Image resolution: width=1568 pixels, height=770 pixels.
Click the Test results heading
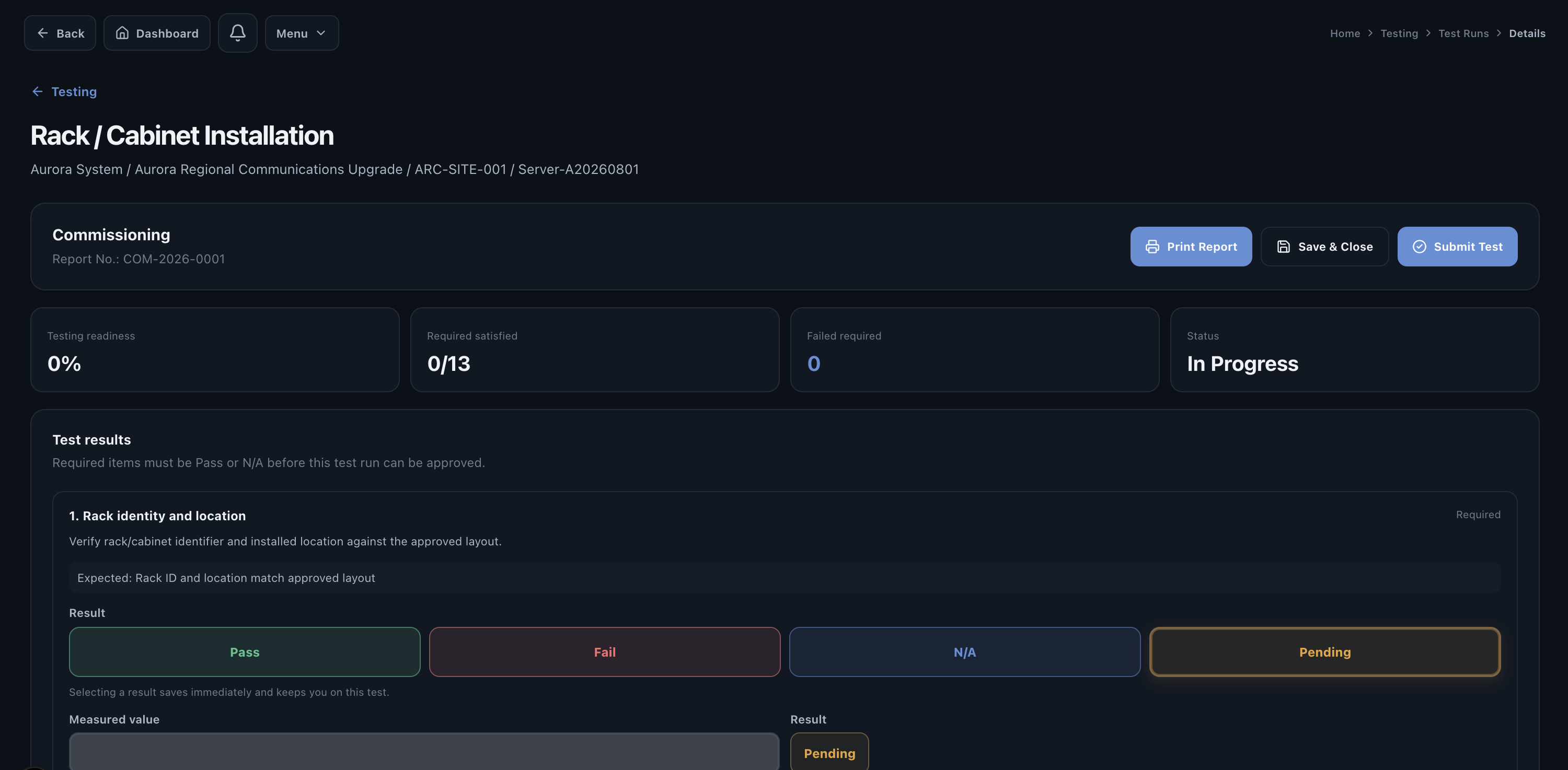(91, 440)
